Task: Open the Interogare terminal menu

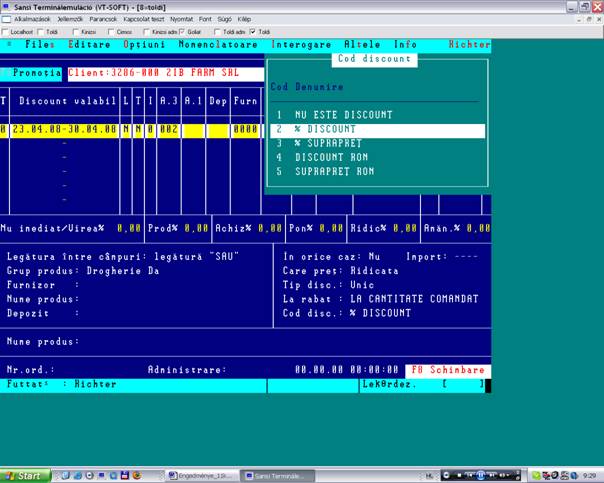Action: [x=301, y=45]
